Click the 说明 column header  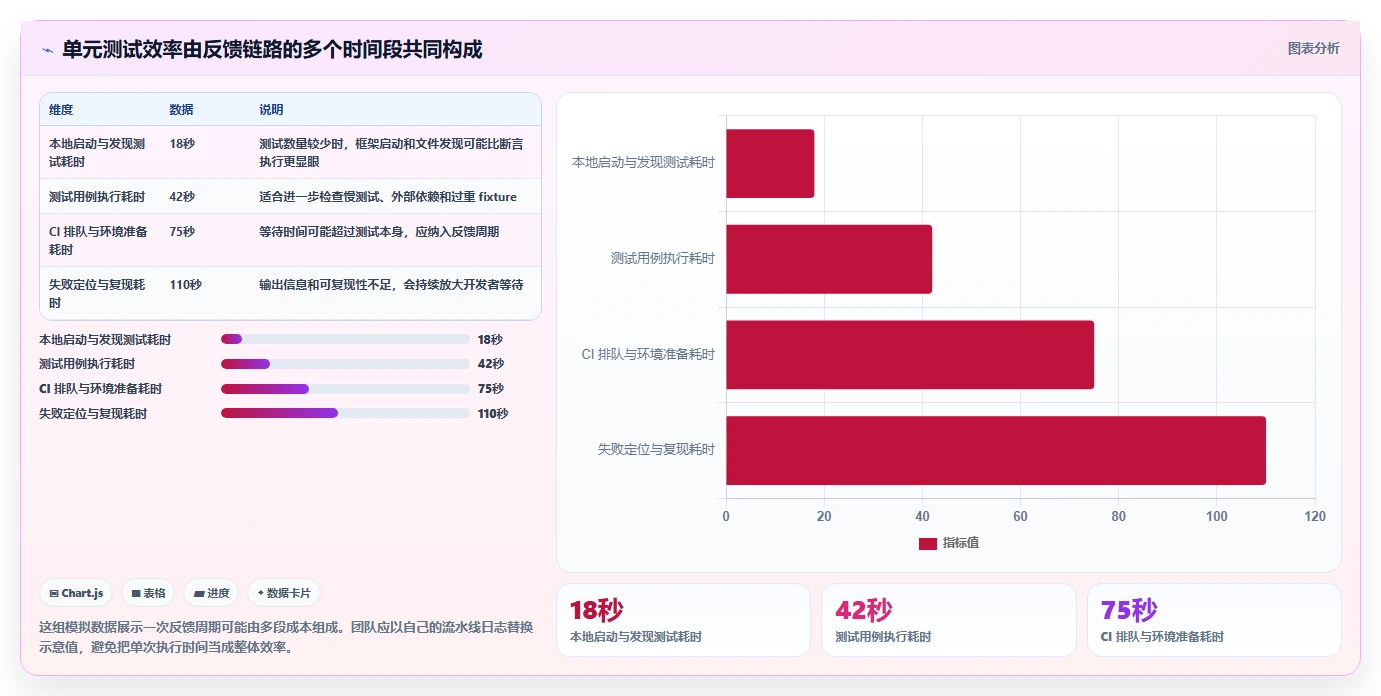tap(271, 110)
